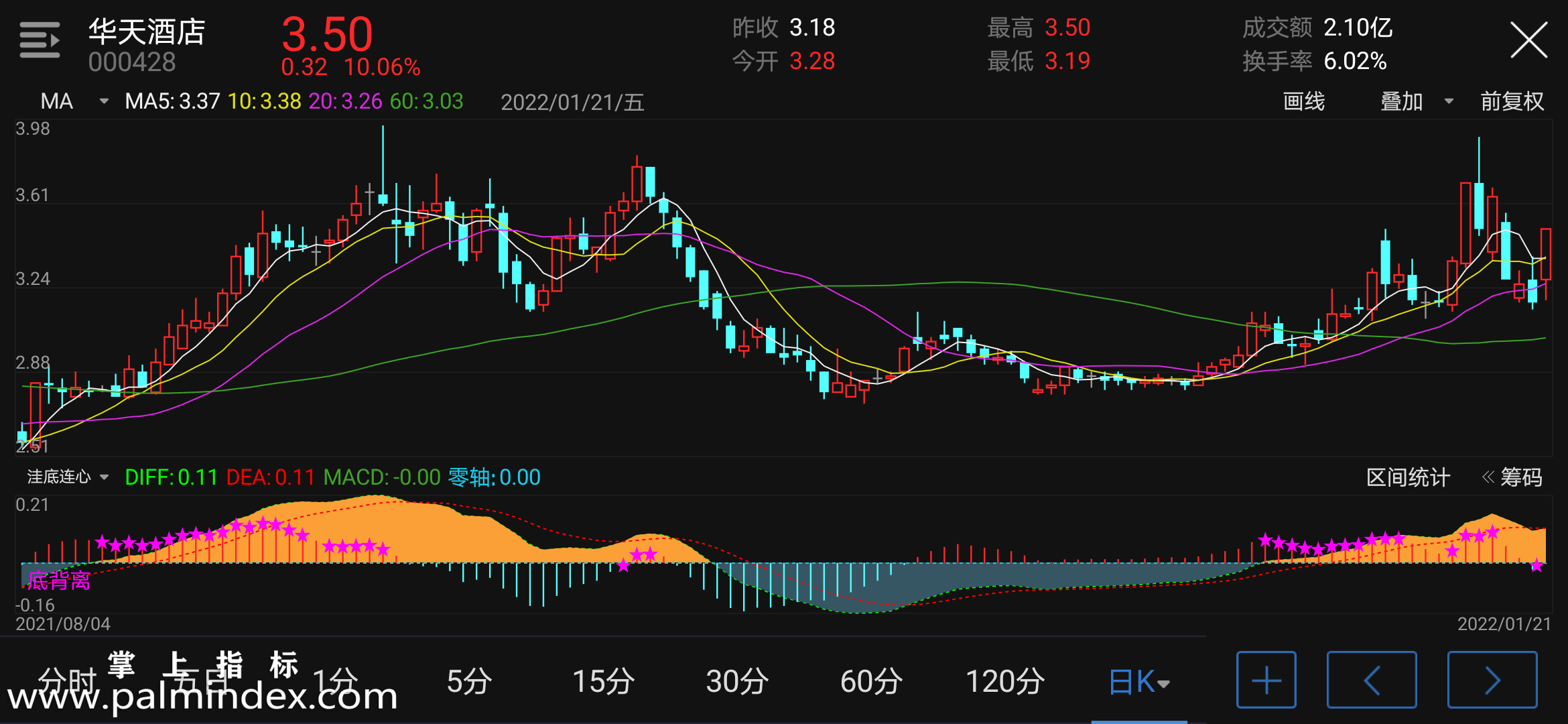The height and width of the screenshot is (724, 1568).
Task: Click the MA20 3.26 readout
Action: pyautogui.click(x=345, y=101)
